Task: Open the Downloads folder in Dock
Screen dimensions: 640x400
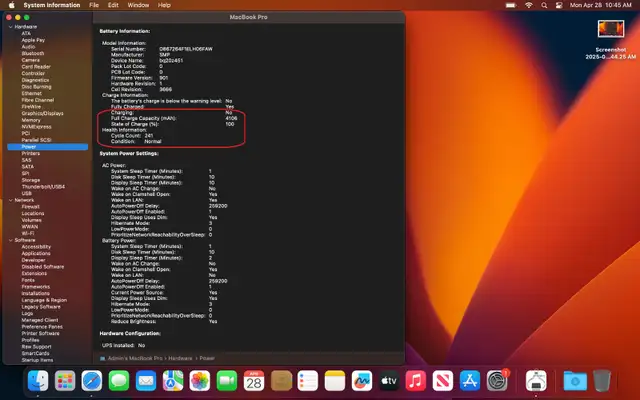Action: pyautogui.click(x=575, y=381)
